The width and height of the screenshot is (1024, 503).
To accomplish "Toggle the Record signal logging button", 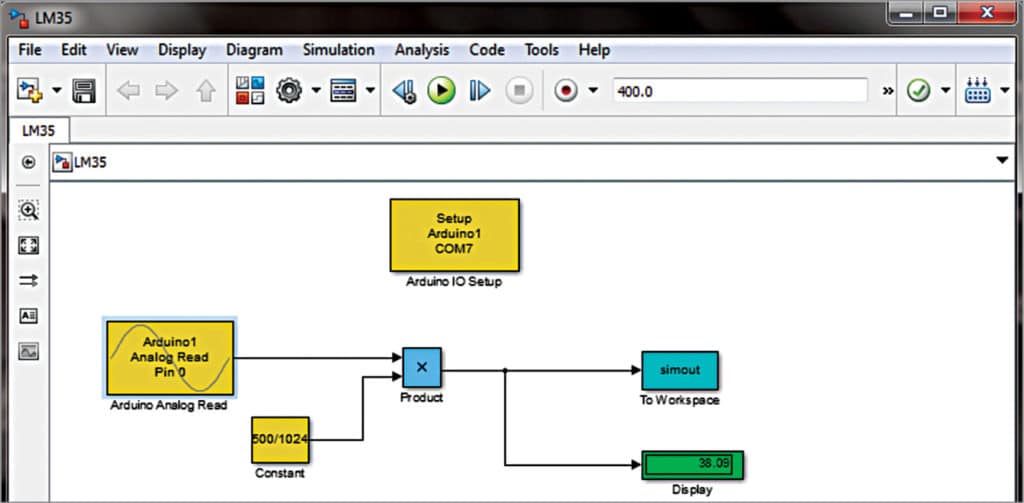I will [x=566, y=91].
